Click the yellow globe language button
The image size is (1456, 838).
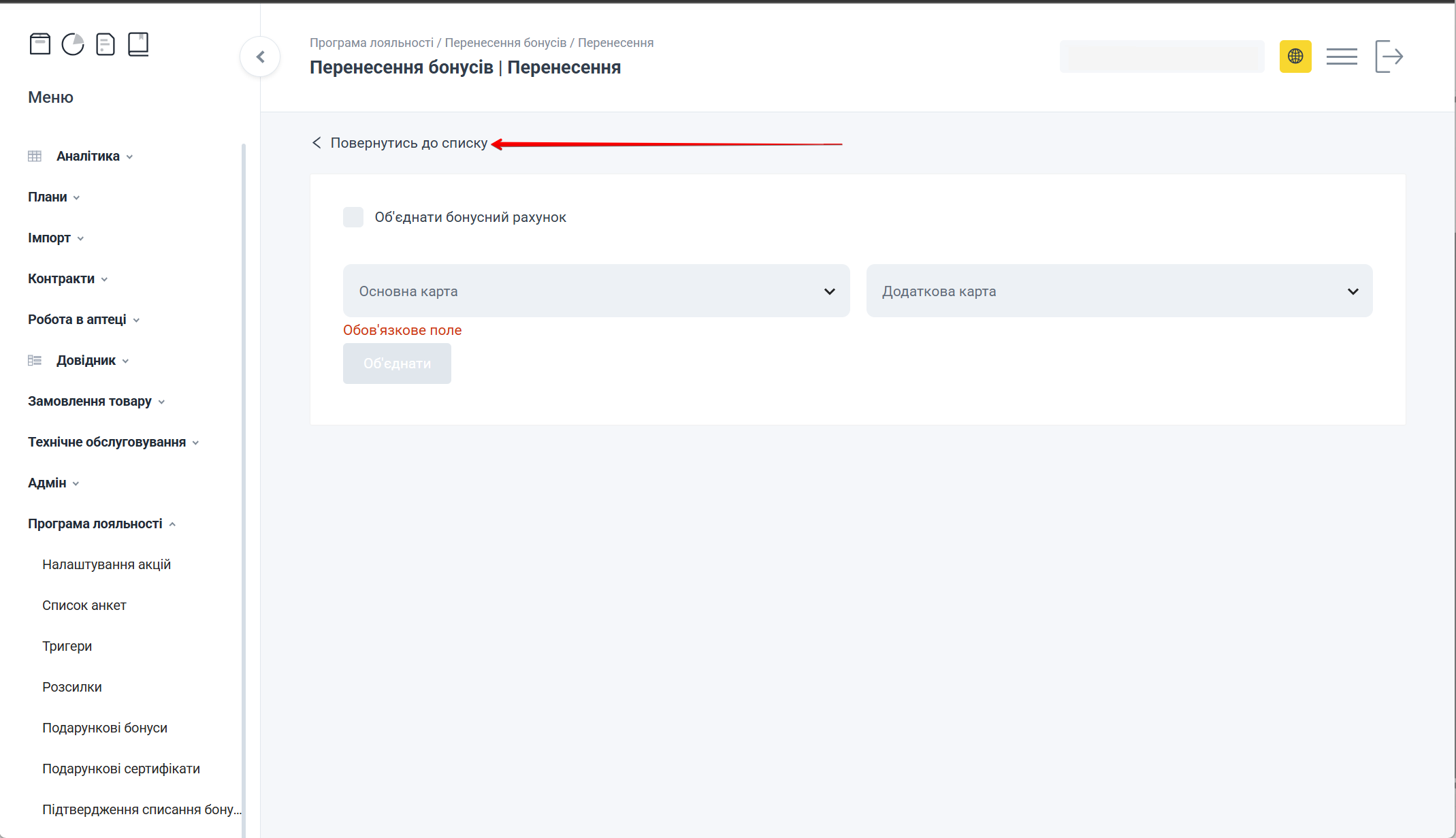(x=1295, y=57)
